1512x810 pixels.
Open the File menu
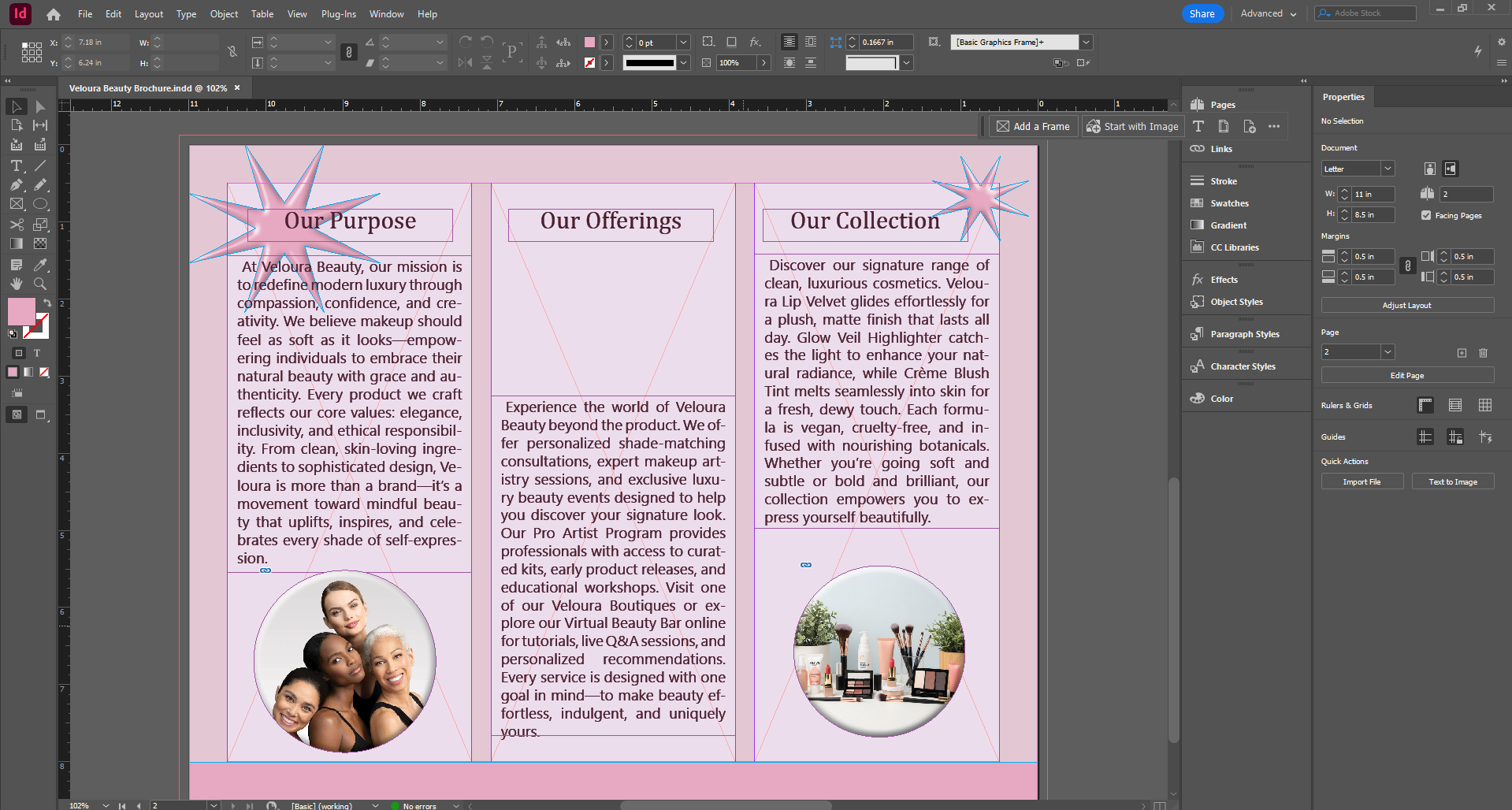click(x=85, y=14)
